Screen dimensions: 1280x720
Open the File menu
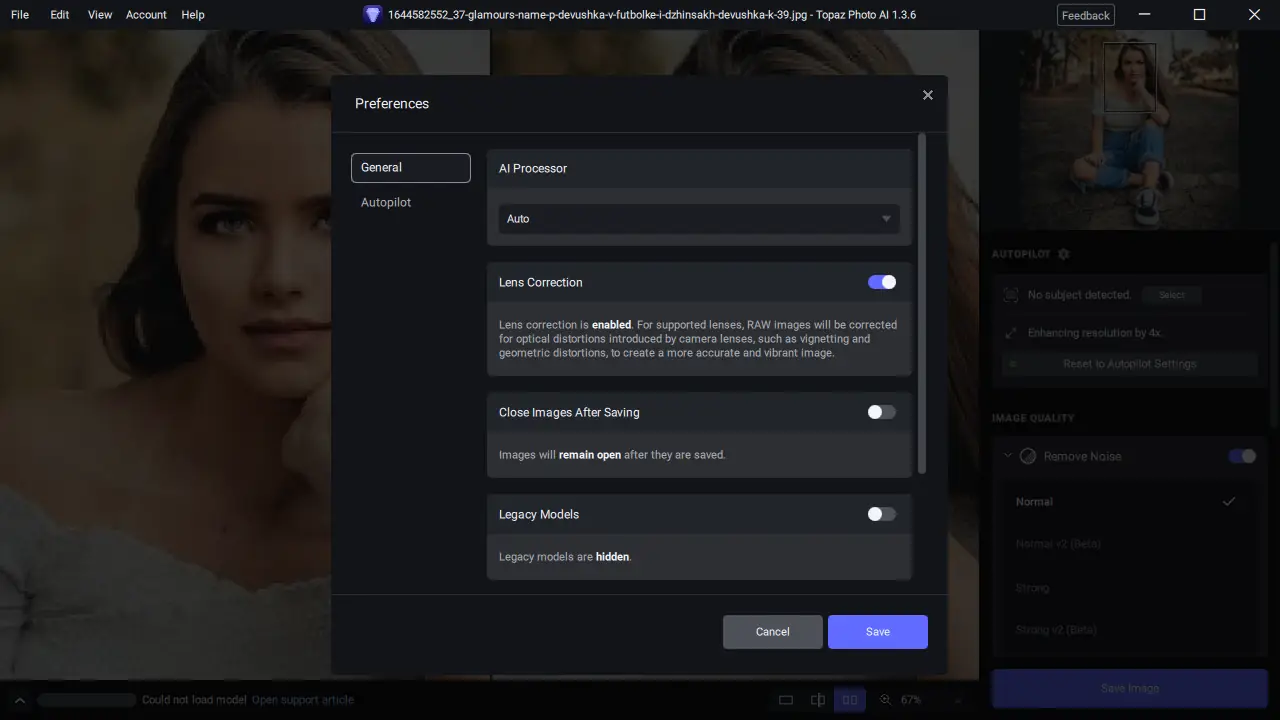click(20, 15)
